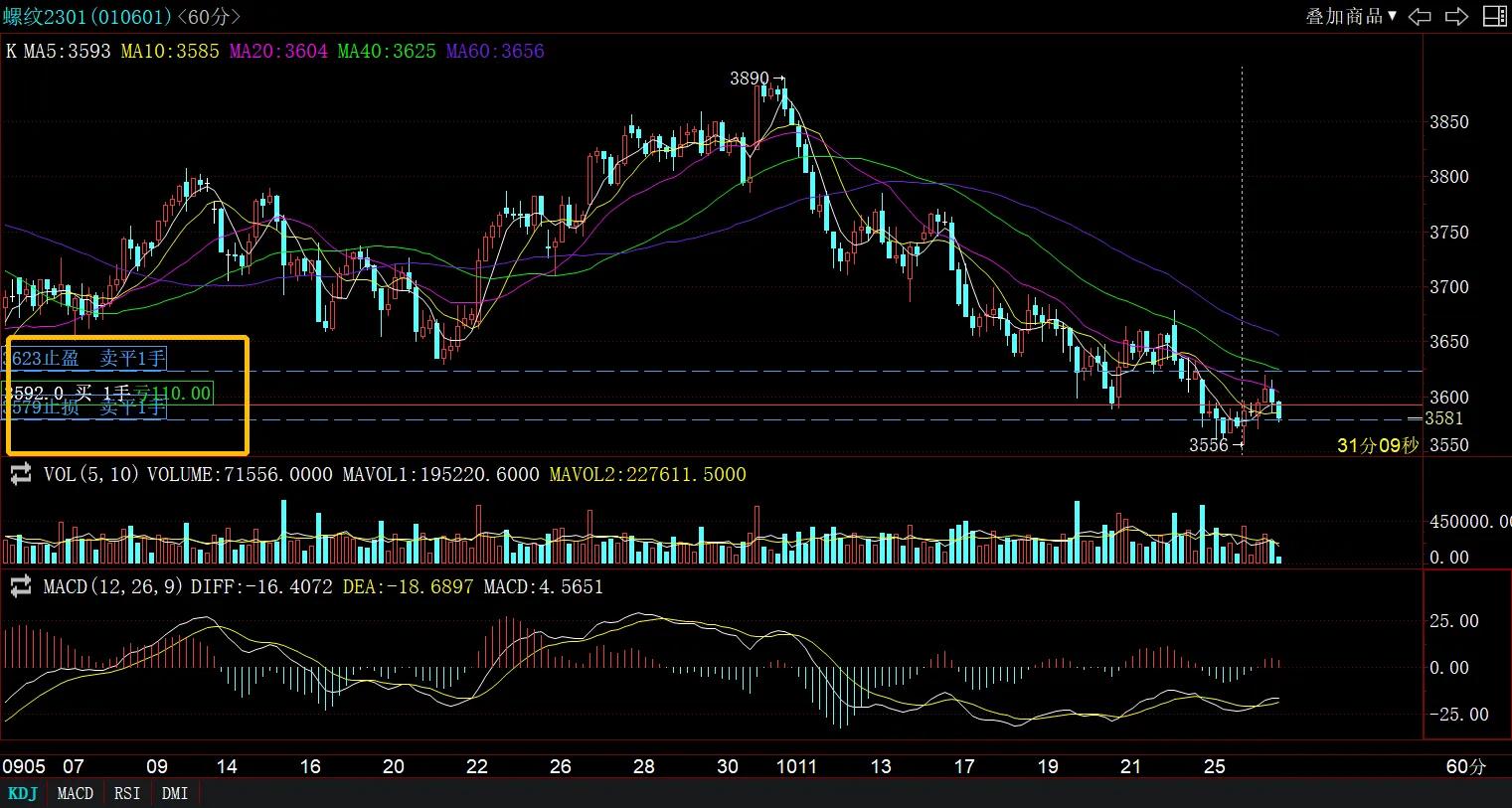Viewport: 1512px width, 808px height.
Task: Select the KDJ indicator tab
Action: click(22, 793)
